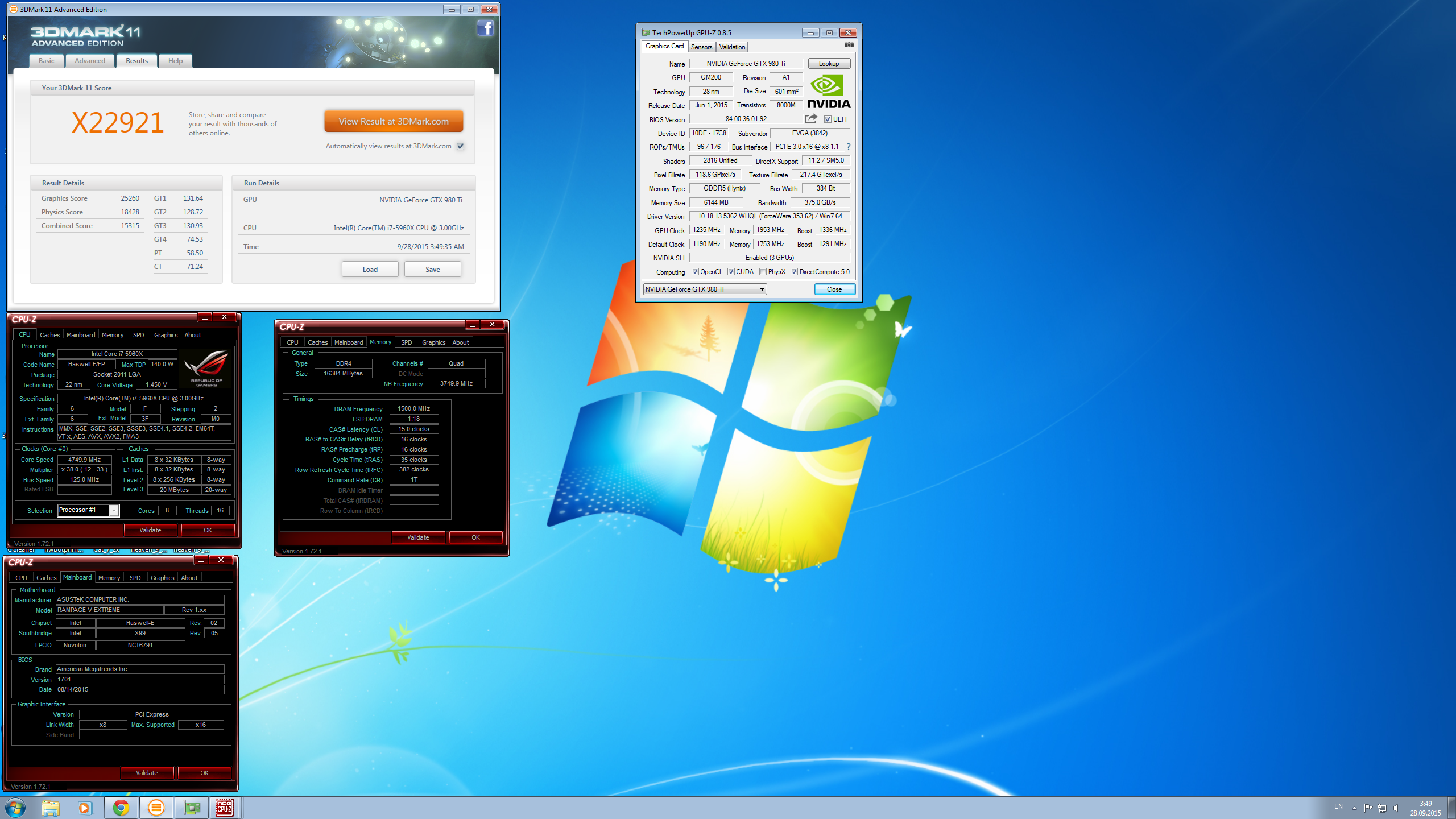Click the Show Desktop strip on taskbar
Viewport: 1456px width, 819px height.
coord(1451,808)
